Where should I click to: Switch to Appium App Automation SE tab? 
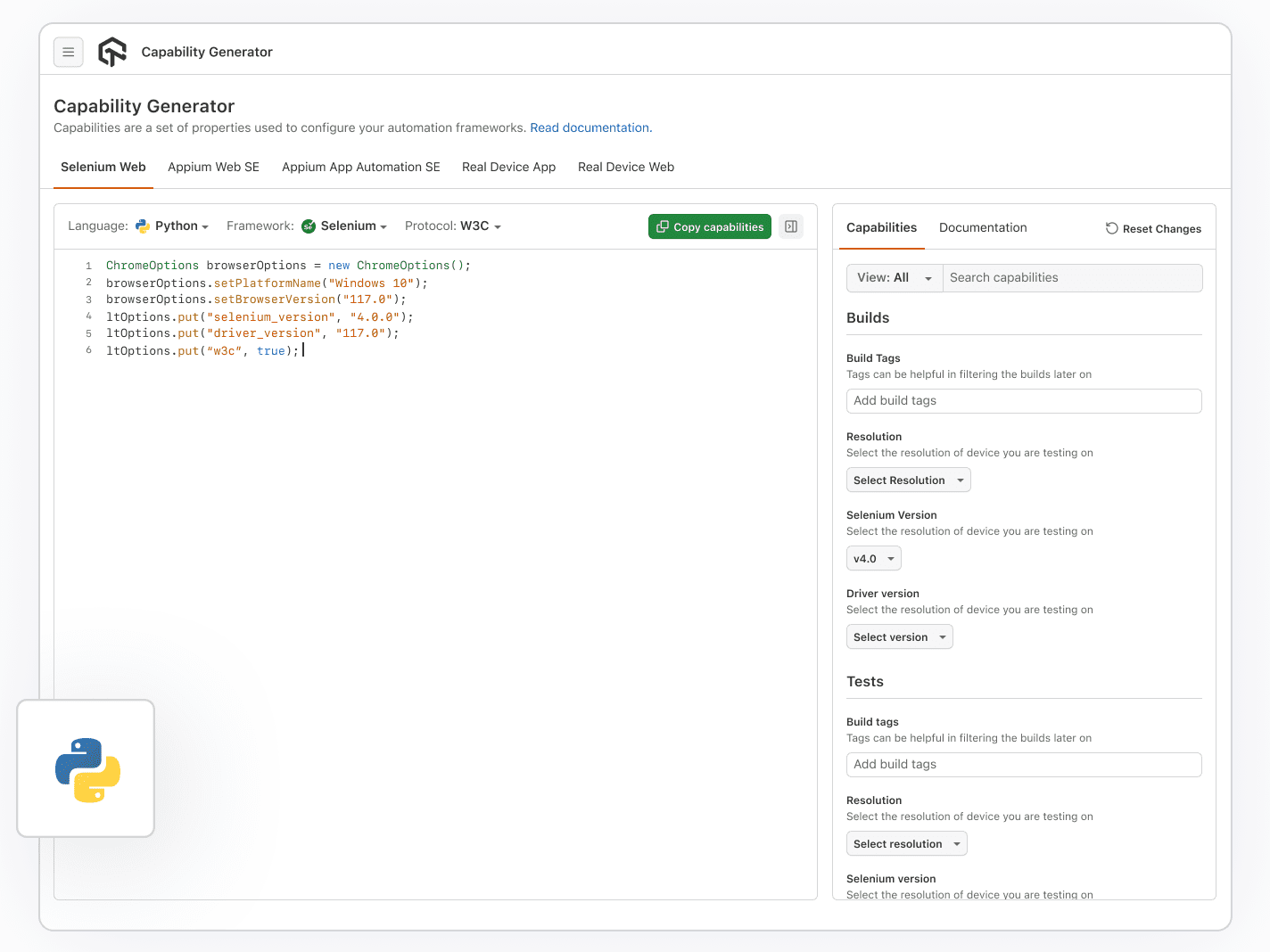[361, 168]
